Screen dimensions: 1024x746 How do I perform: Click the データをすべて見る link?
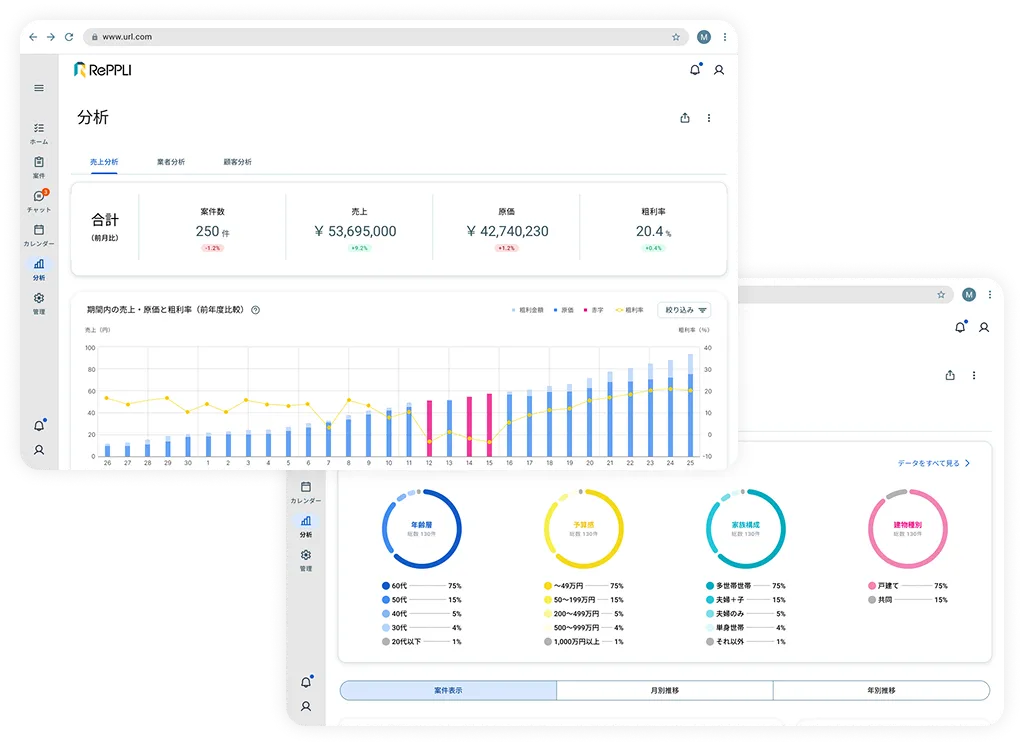click(x=934, y=464)
